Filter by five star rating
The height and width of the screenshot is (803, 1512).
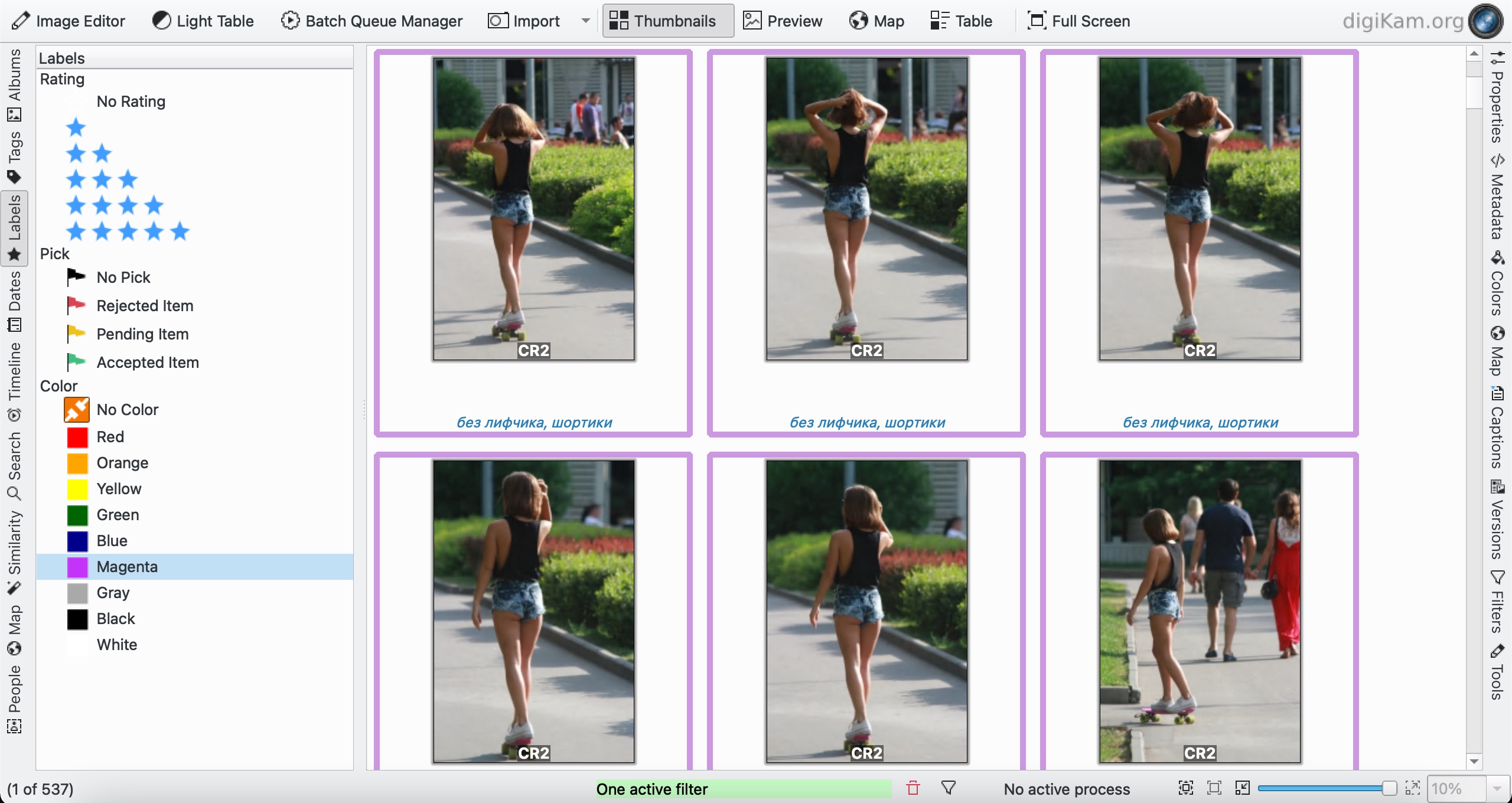click(x=128, y=231)
